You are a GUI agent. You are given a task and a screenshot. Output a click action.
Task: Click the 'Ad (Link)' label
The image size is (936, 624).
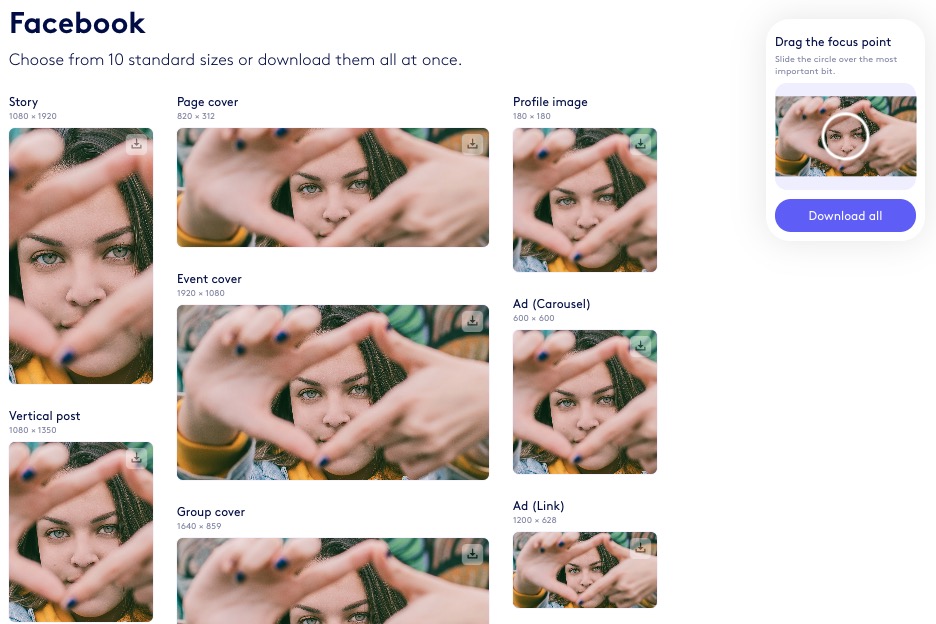pyautogui.click(x=538, y=506)
